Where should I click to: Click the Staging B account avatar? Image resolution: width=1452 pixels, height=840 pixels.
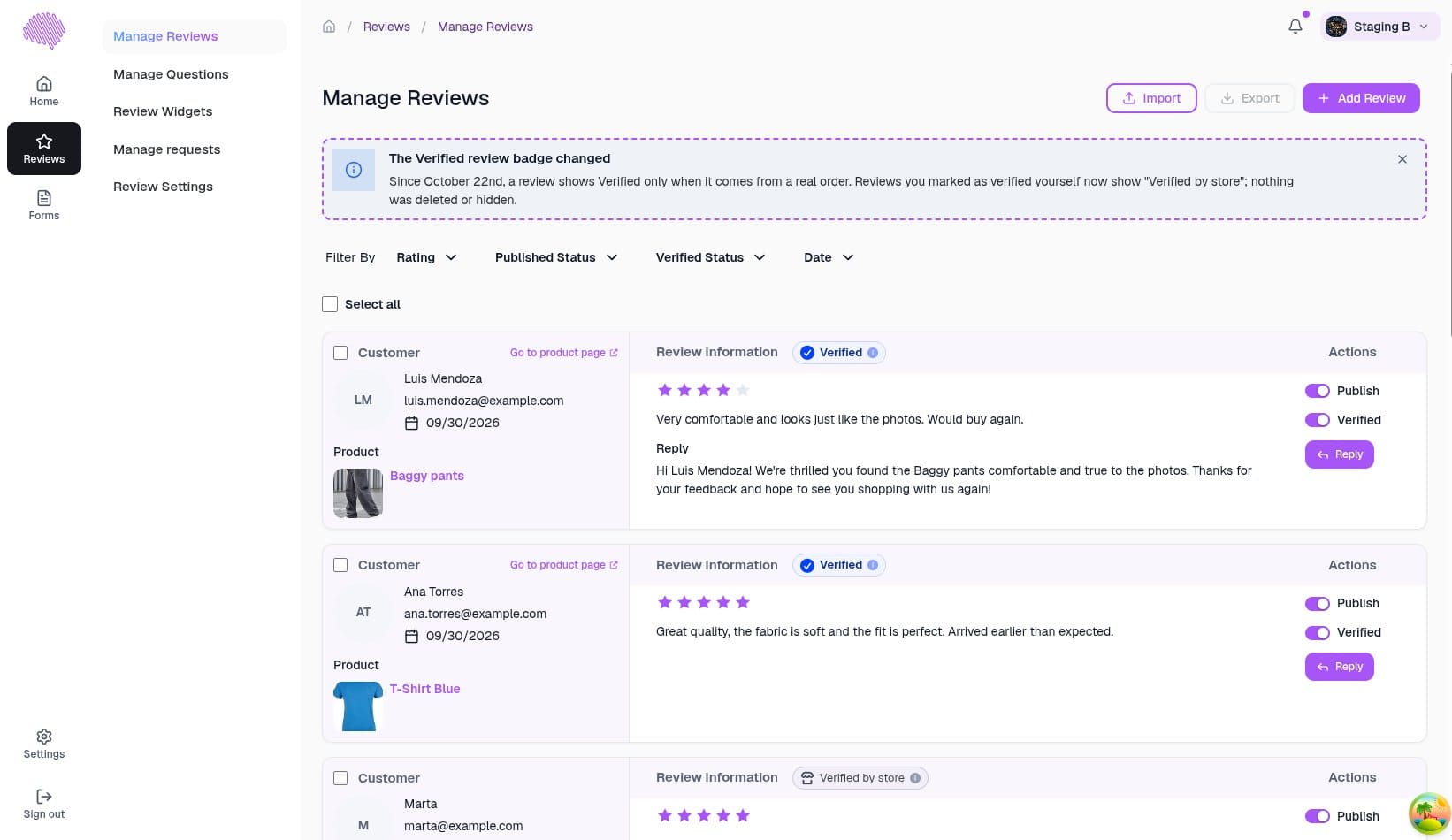1336,27
